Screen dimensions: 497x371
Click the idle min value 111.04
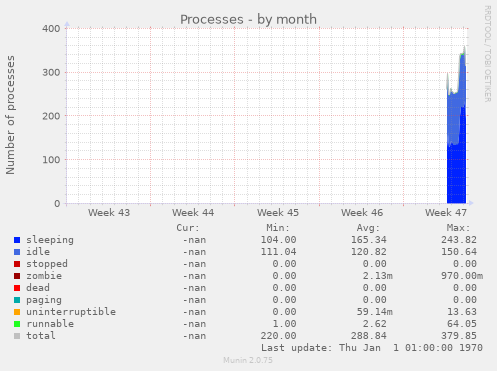(278, 252)
